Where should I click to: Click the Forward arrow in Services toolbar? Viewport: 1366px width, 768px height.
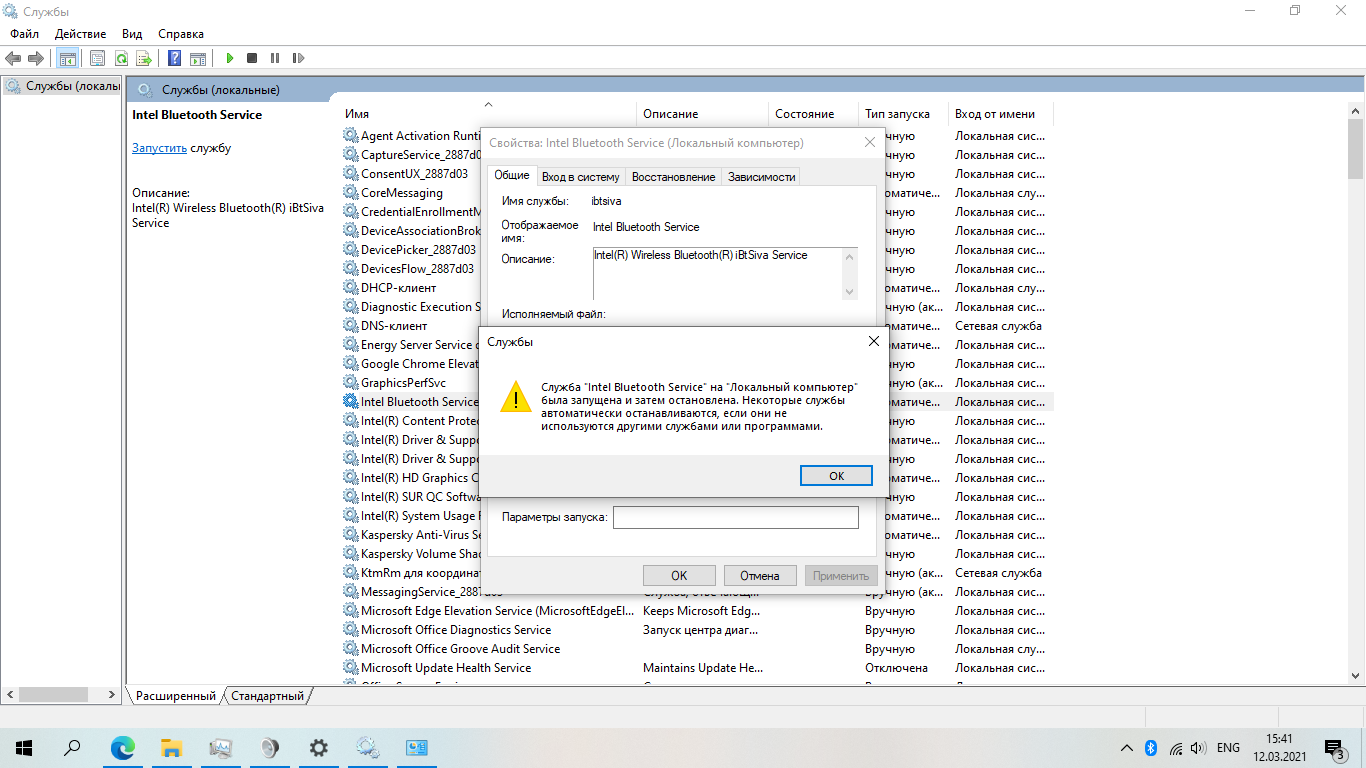point(36,59)
